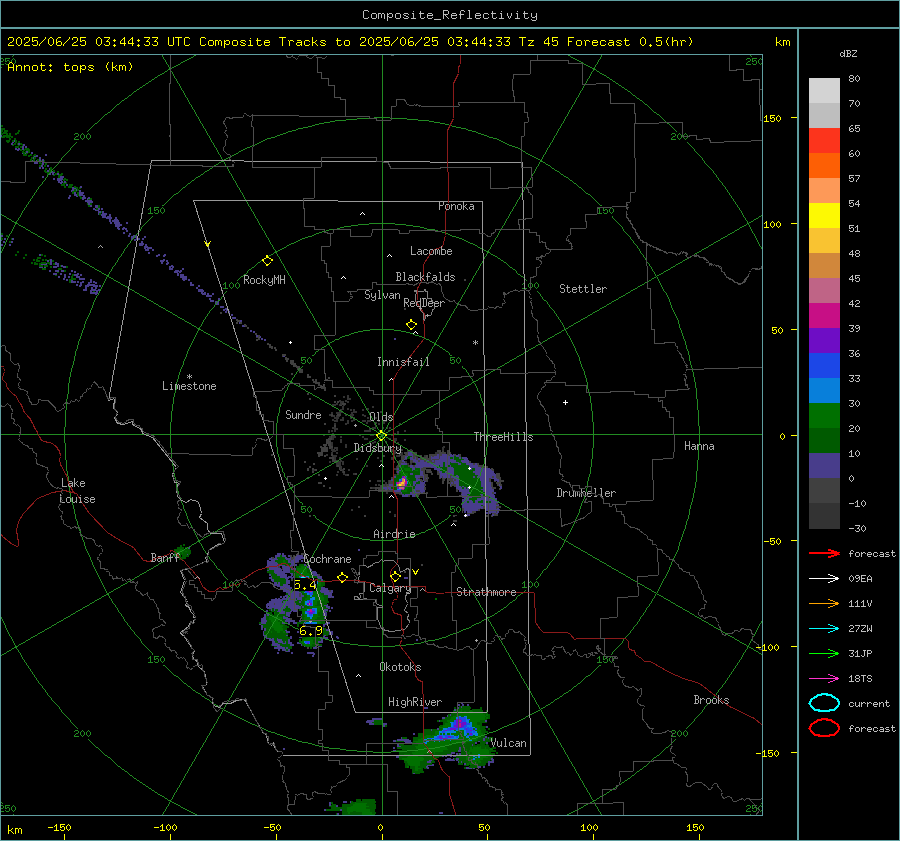The image size is (900, 841).
Task: Click the small green echo beside Banff
Action: (183, 553)
